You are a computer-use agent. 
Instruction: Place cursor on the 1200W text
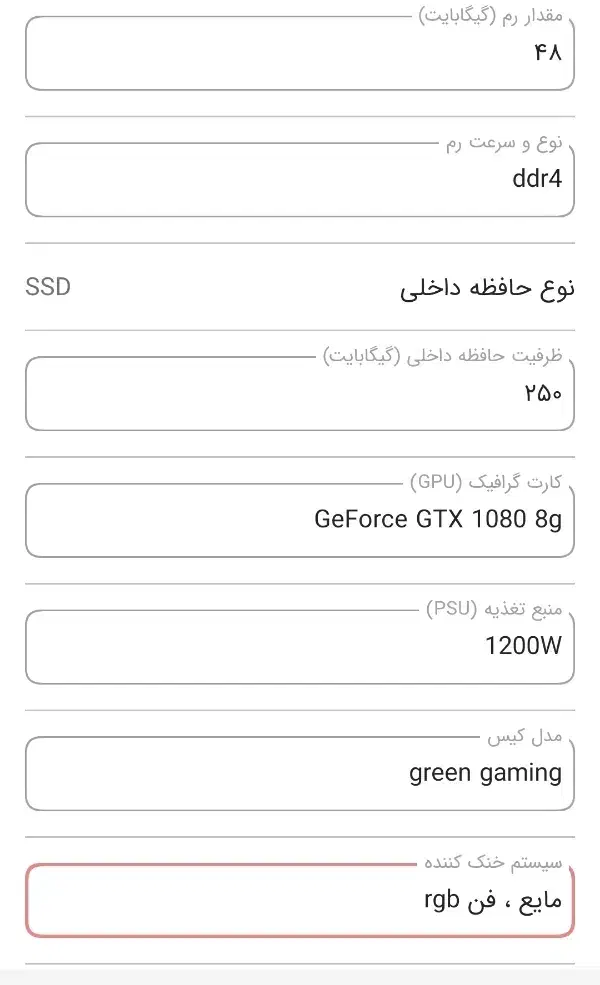point(523,646)
